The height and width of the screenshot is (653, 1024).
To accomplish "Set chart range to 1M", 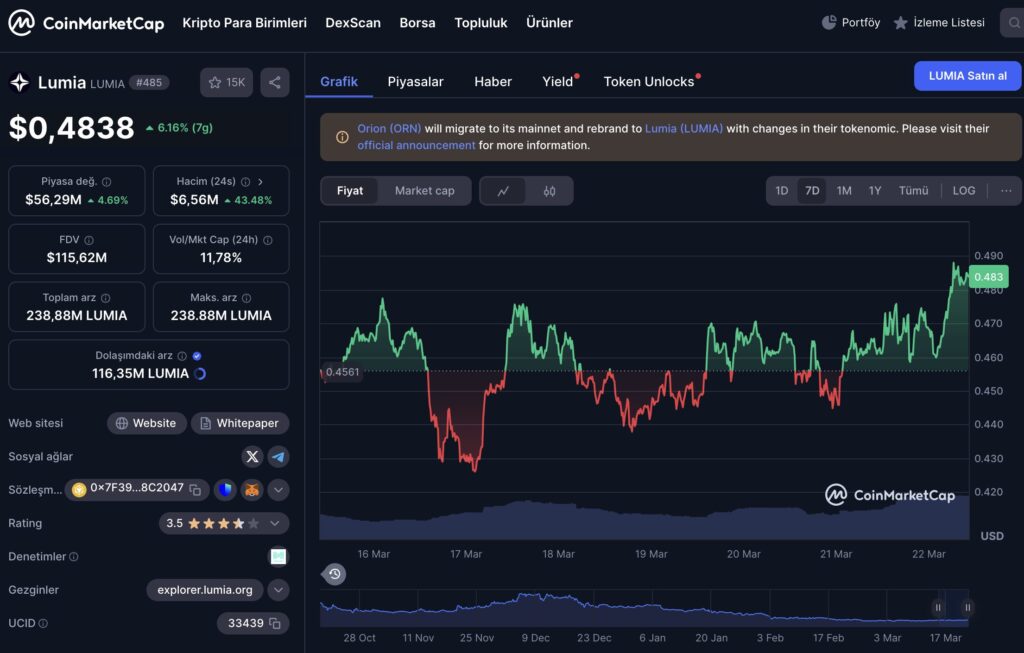I will point(844,191).
